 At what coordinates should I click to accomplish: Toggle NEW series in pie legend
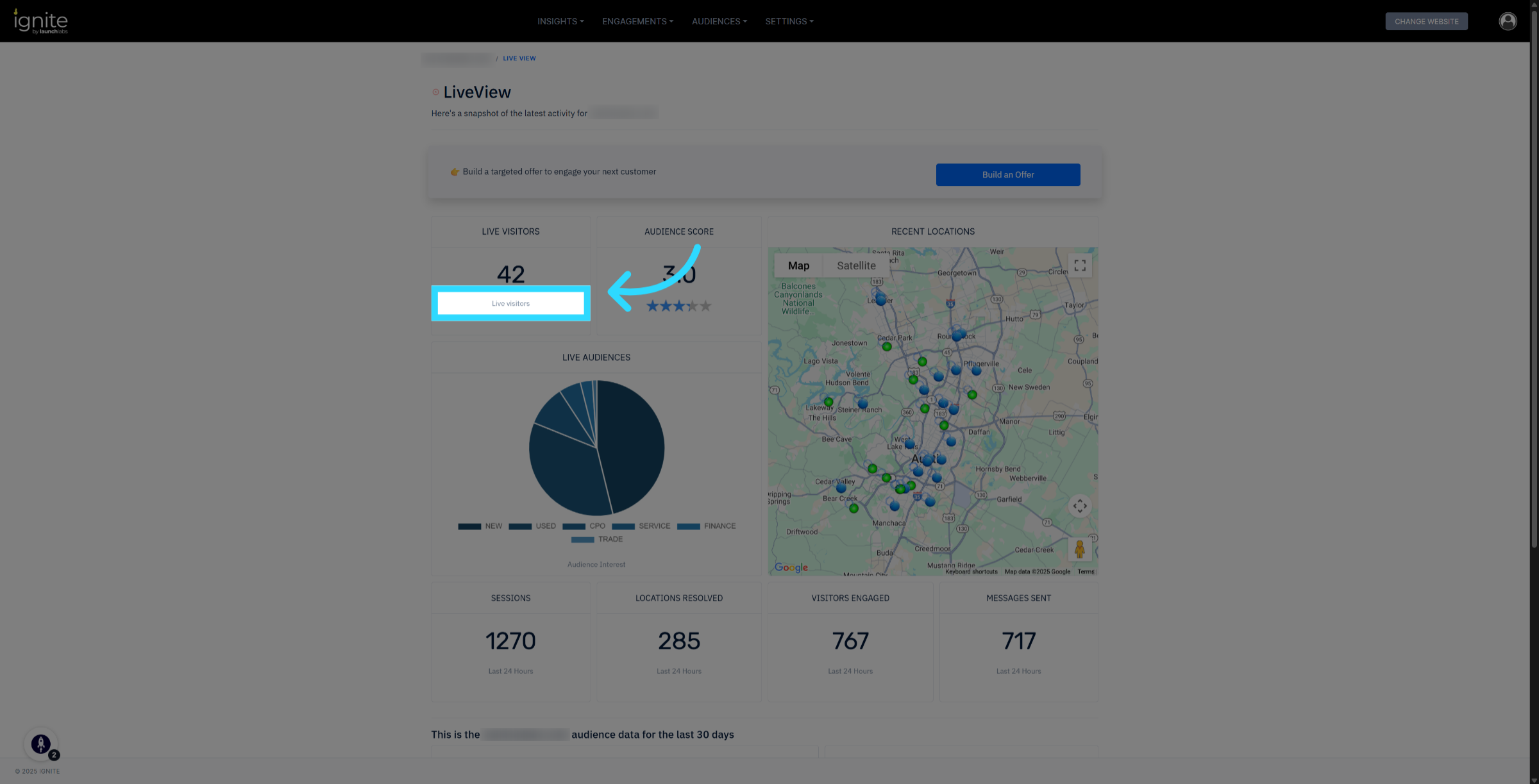pyautogui.click(x=480, y=526)
